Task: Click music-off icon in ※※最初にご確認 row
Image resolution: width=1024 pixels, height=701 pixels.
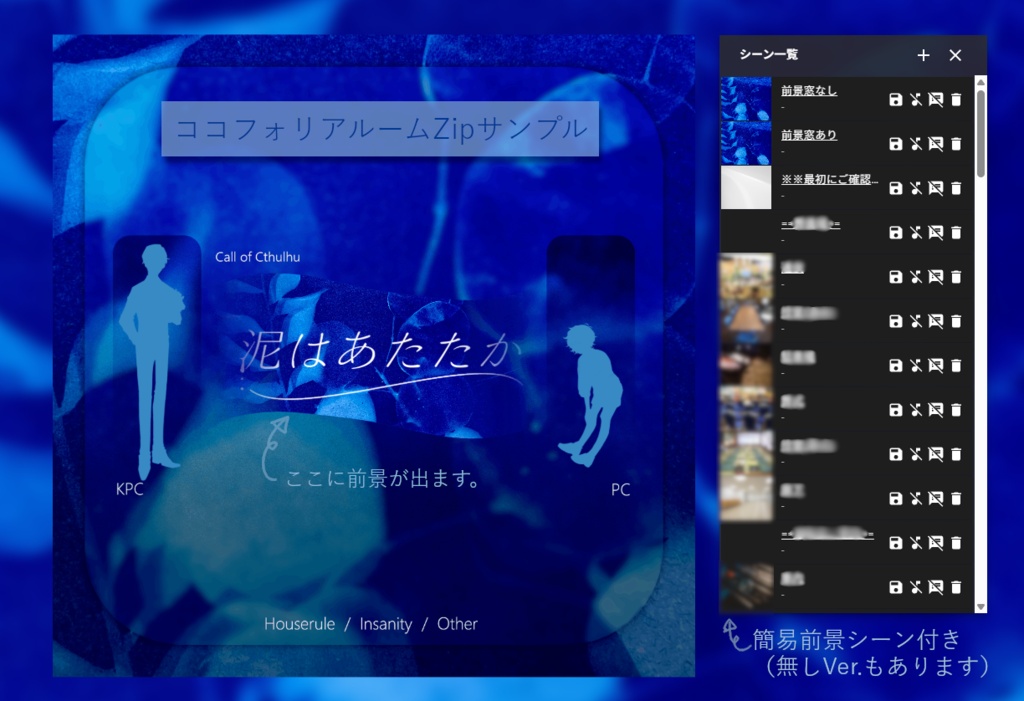Action: pyautogui.click(x=916, y=188)
